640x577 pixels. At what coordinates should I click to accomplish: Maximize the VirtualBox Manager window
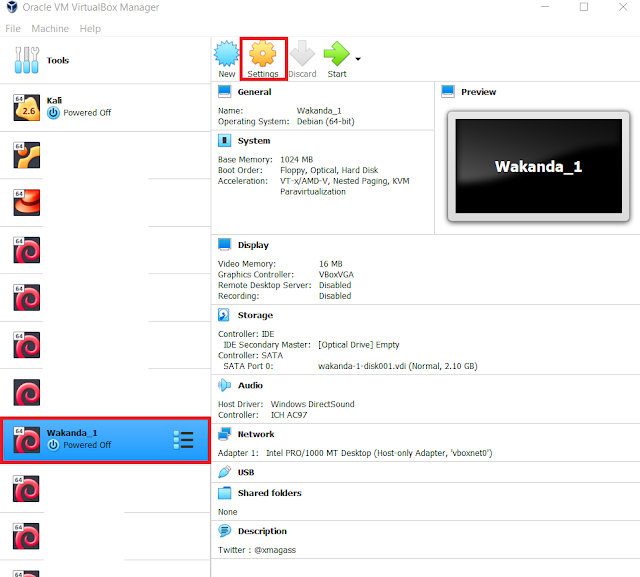point(584,7)
